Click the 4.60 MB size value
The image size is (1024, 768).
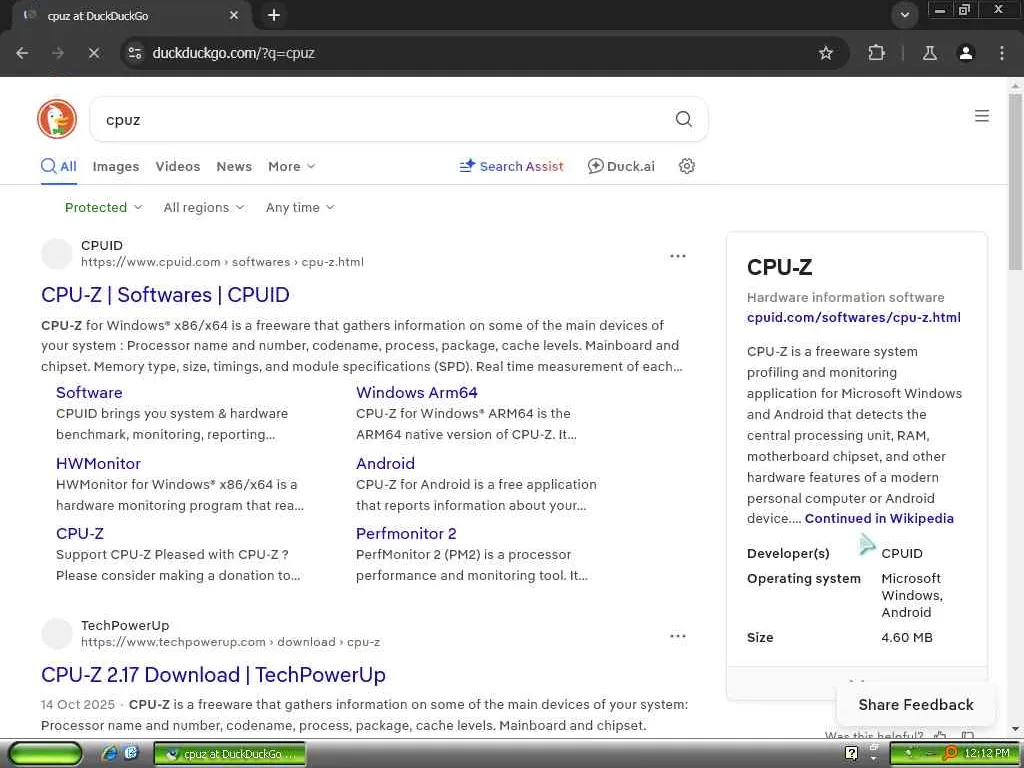pos(906,637)
